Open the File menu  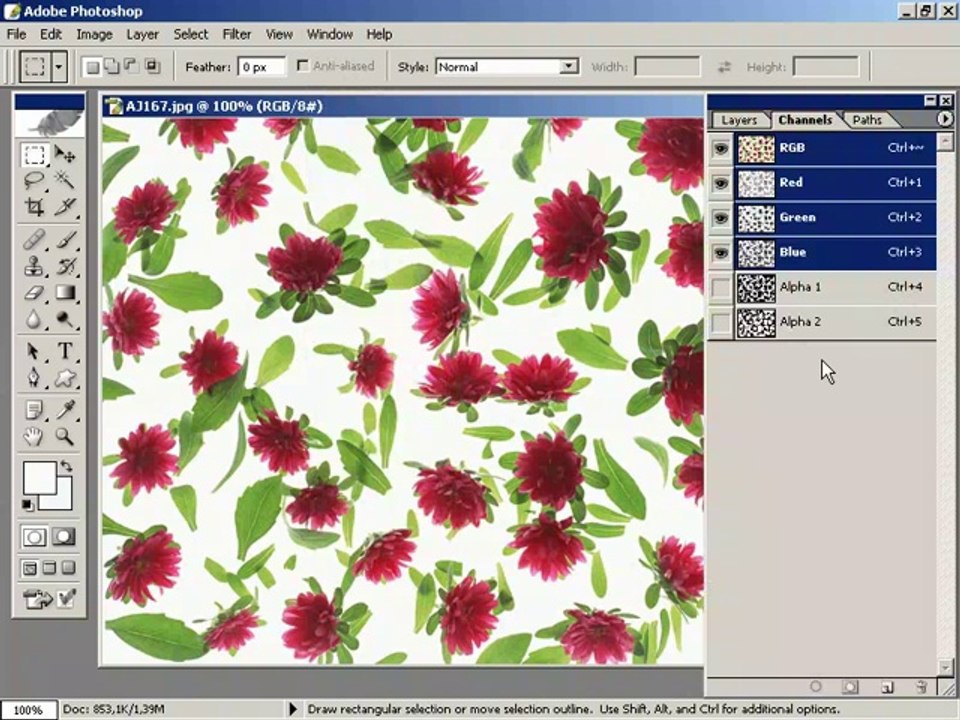click(17, 34)
